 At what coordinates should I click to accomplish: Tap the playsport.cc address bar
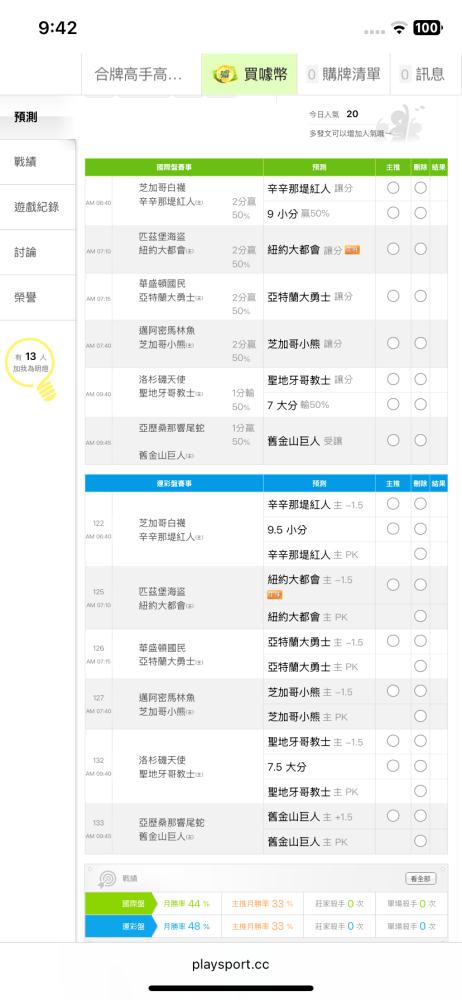(231, 965)
